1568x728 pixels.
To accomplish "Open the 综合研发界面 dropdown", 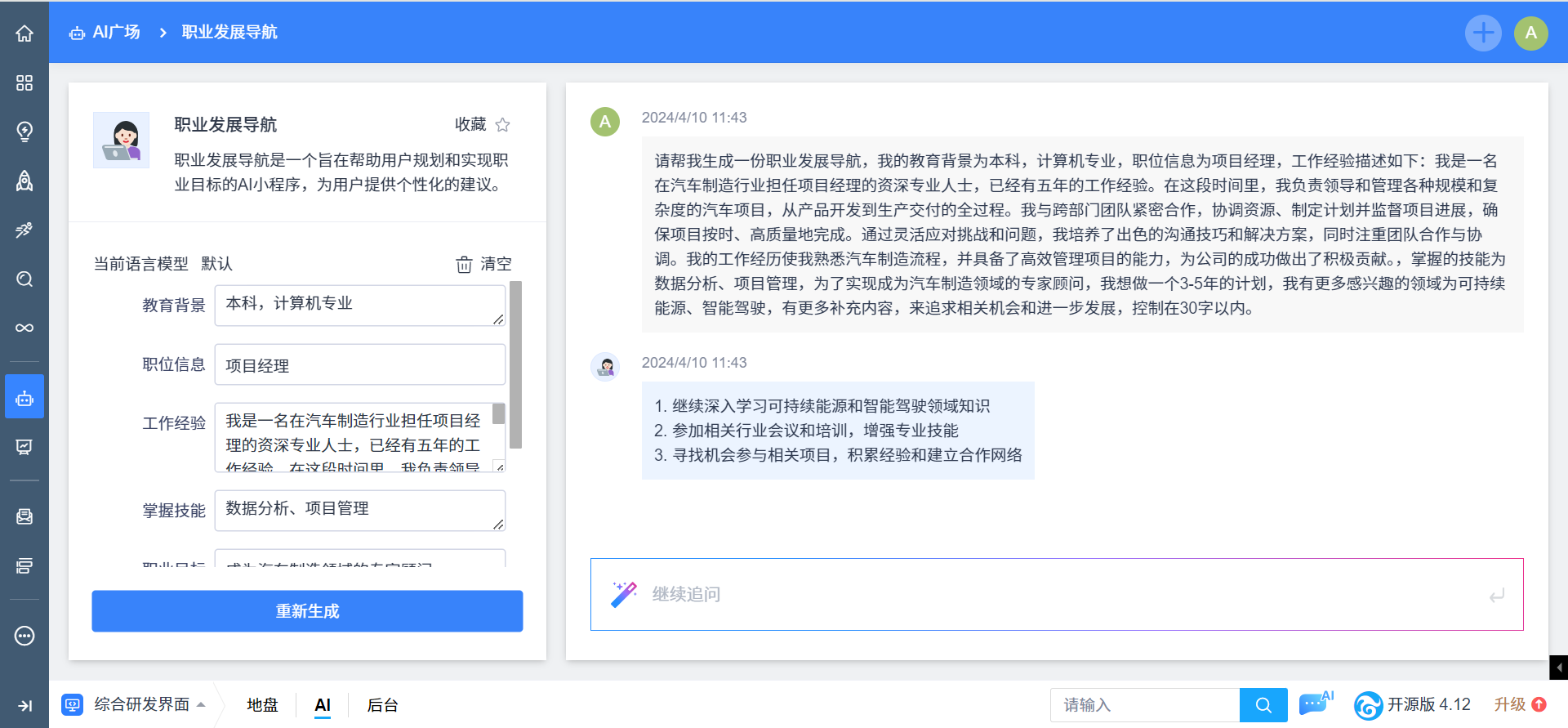I will click(134, 704).
